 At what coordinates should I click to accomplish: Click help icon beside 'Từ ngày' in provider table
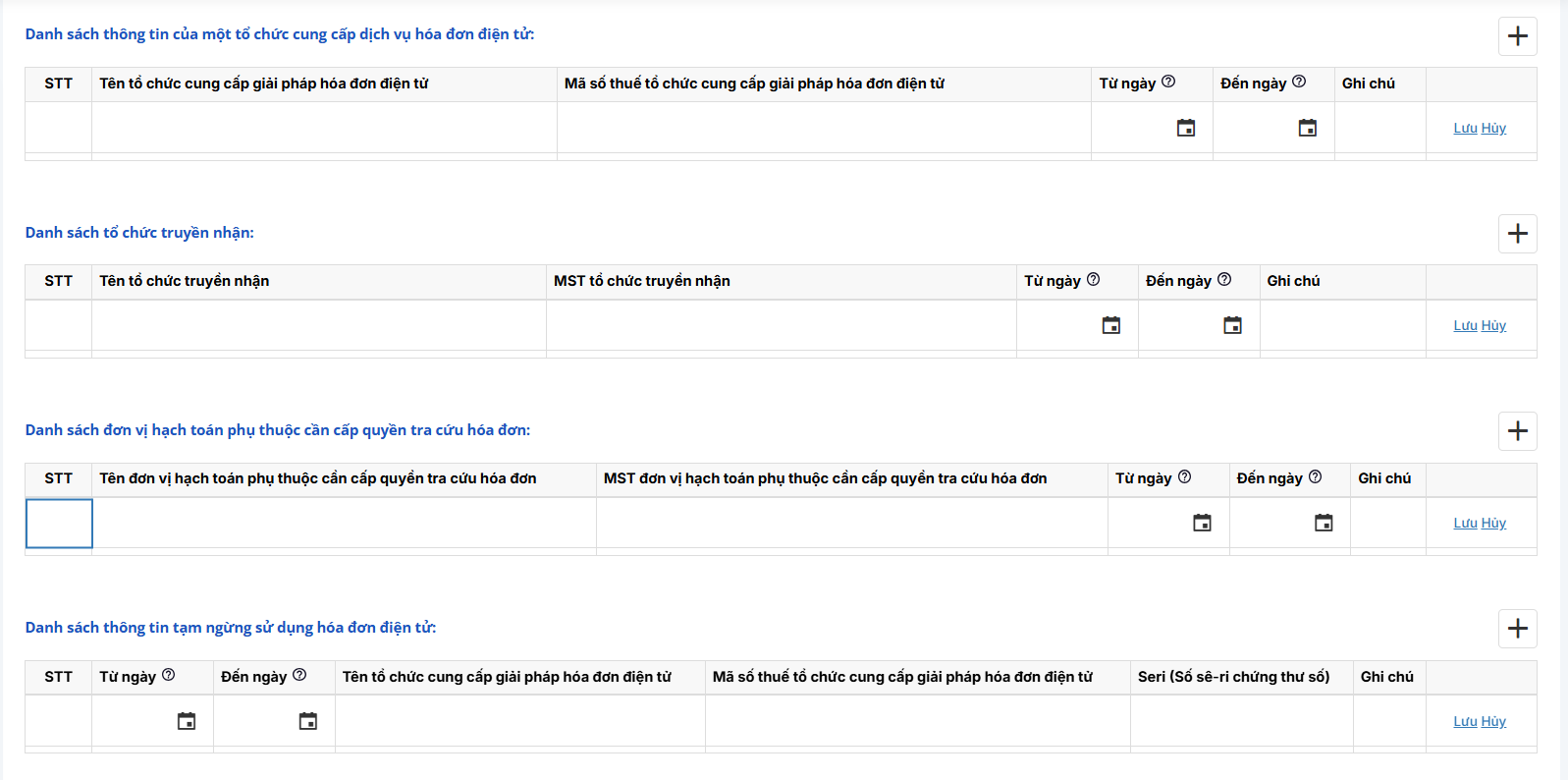pyautogui.click(x=1168, y=82)
